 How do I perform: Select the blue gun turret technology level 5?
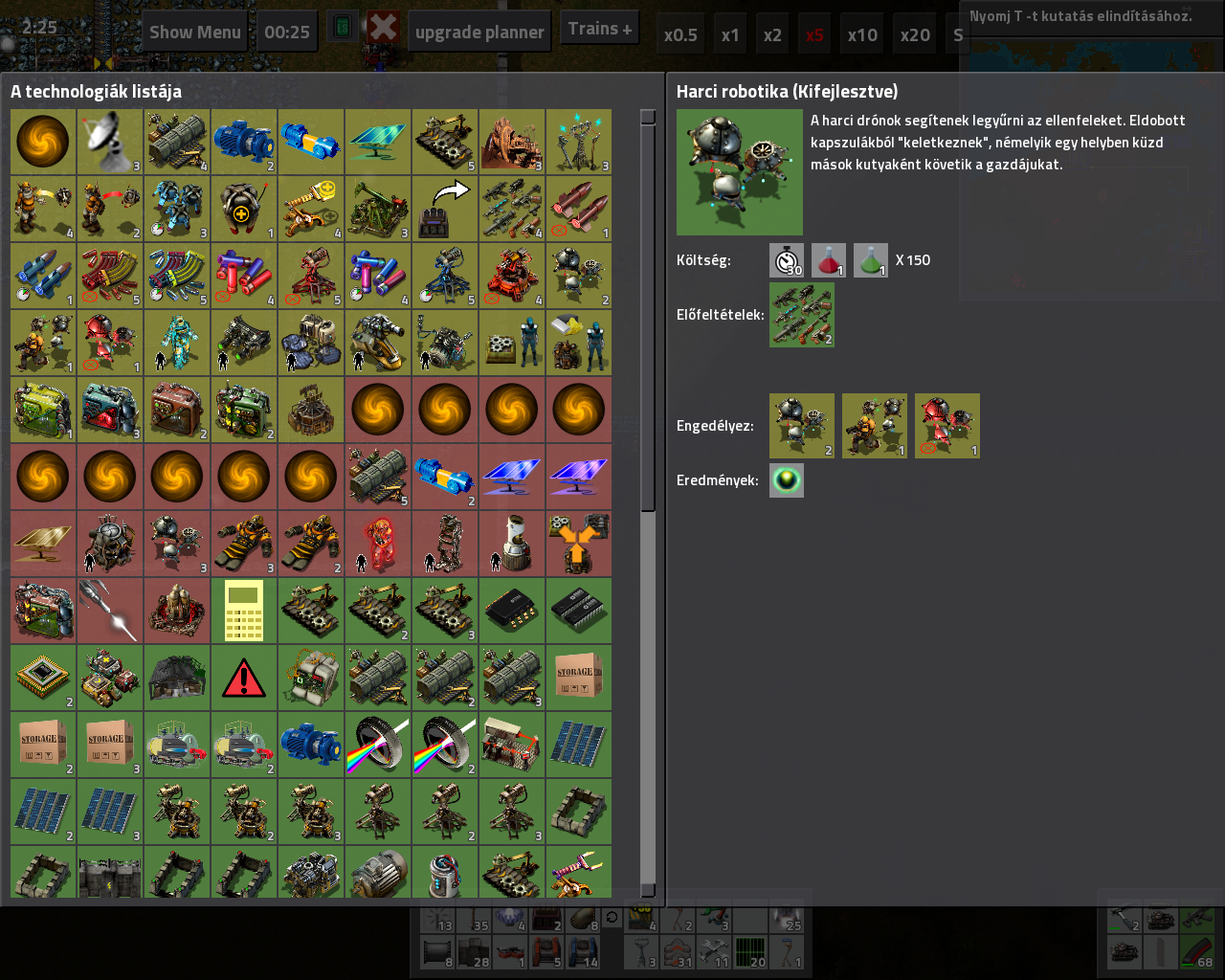[445, 276]
